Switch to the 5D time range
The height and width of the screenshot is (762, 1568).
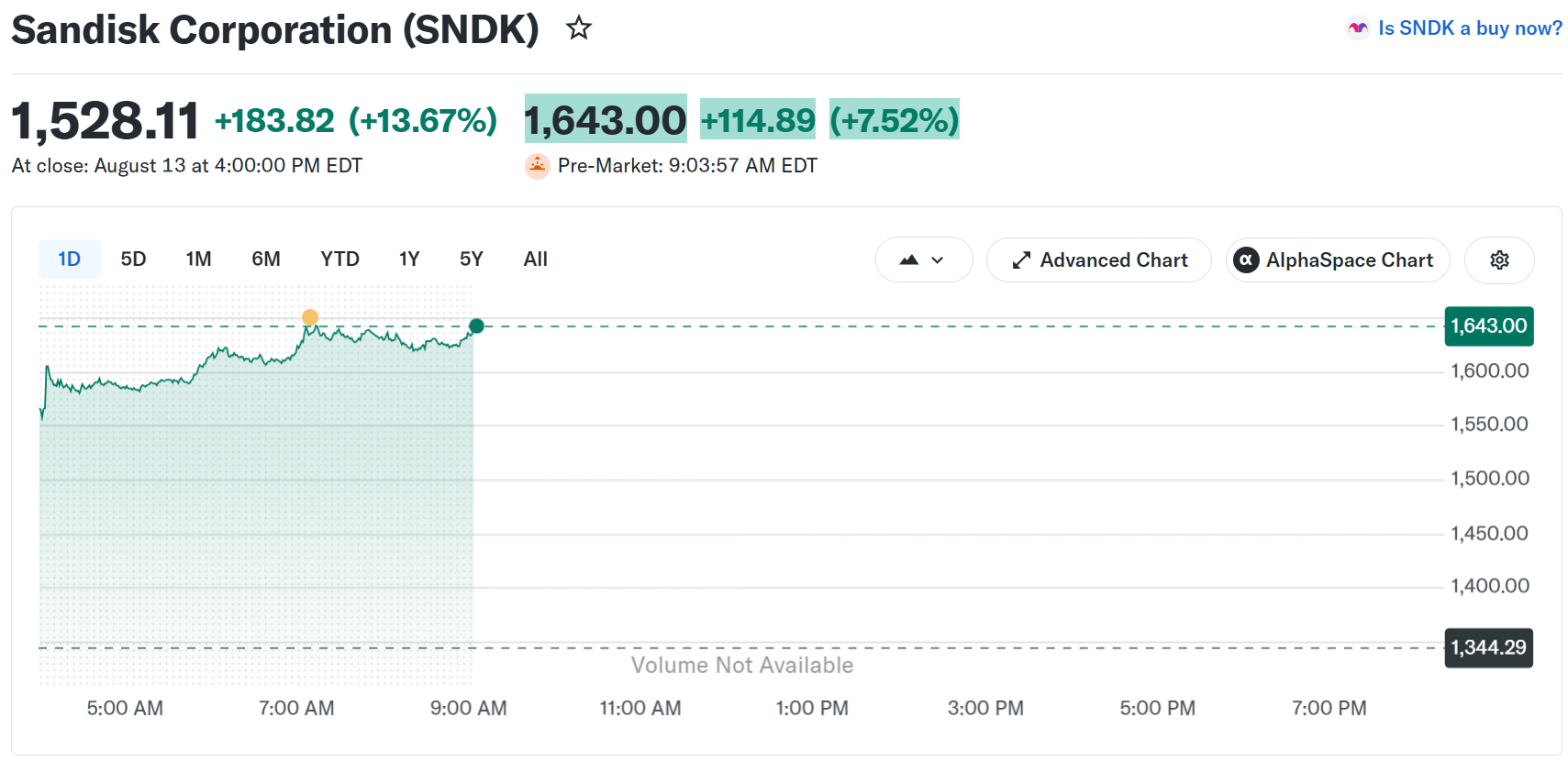(x=133, y=260)
